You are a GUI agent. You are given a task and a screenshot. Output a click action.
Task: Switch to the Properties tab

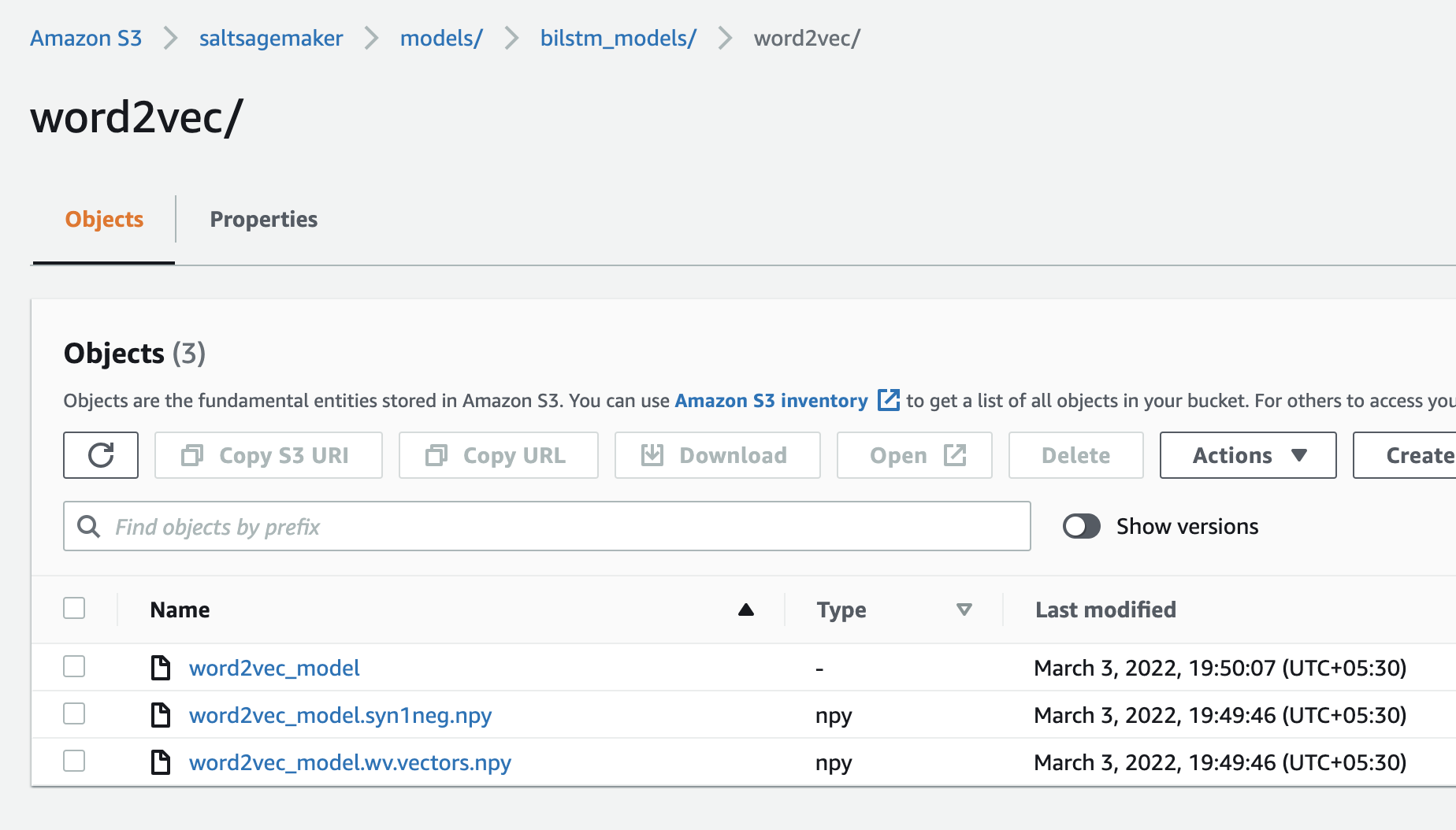click(x=263, y=220)
